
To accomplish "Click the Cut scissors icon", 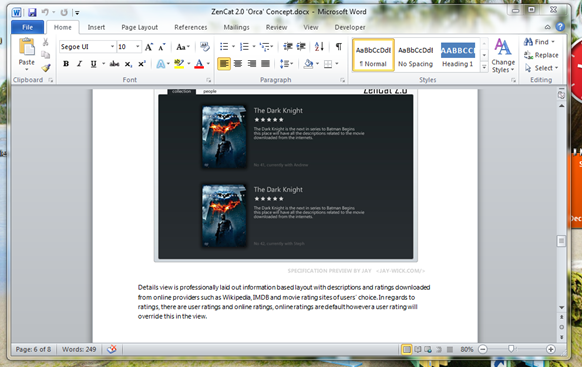I will tap(46, 42).
